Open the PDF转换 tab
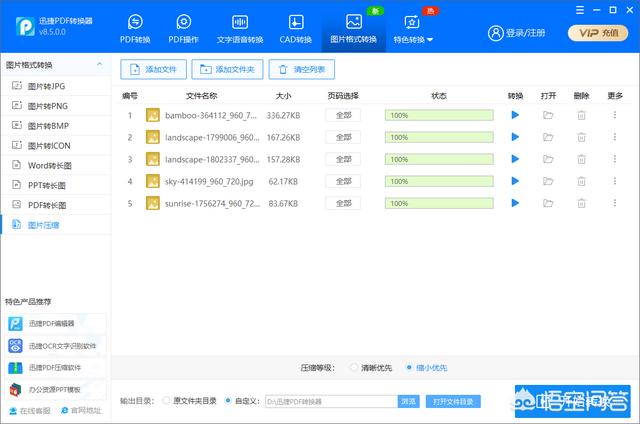The image size is (640, 424). [x=135, y=28]
